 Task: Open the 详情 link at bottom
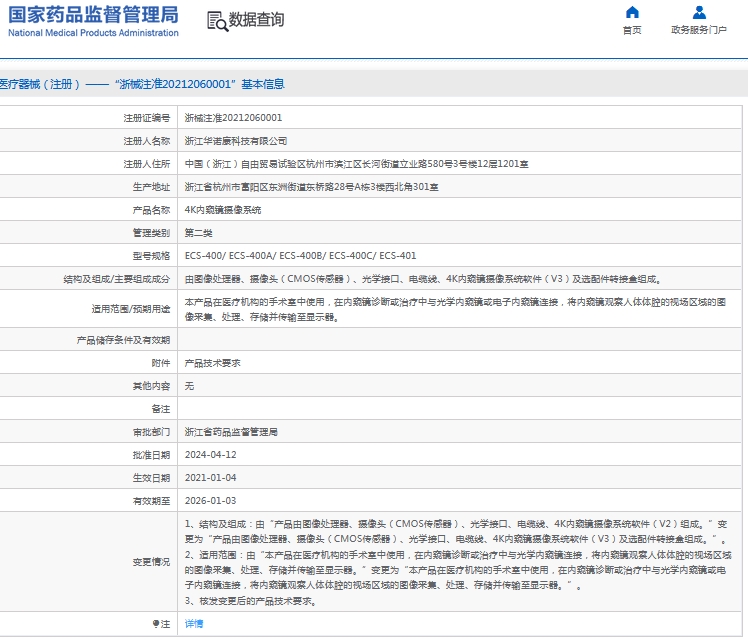click(x=194, y=624)
